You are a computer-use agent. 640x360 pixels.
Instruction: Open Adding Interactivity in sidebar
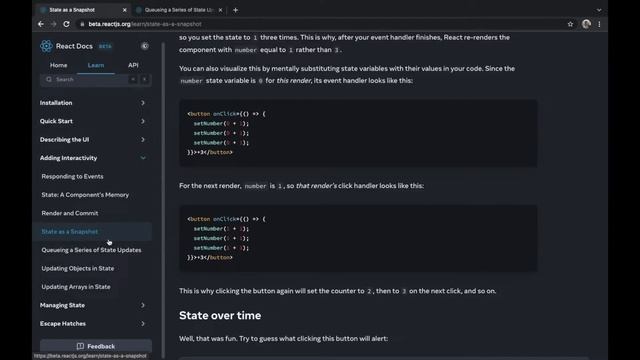coord(69,158)
